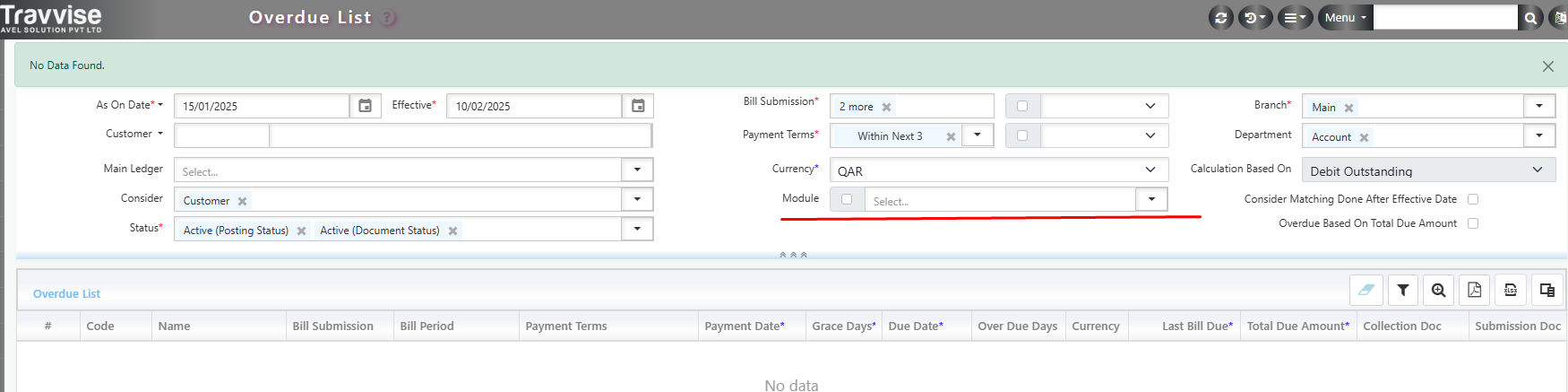Expand the Module select dropdown arrow
Viewport: 1568px width, 392px height.
click(x=1151, y=199)
